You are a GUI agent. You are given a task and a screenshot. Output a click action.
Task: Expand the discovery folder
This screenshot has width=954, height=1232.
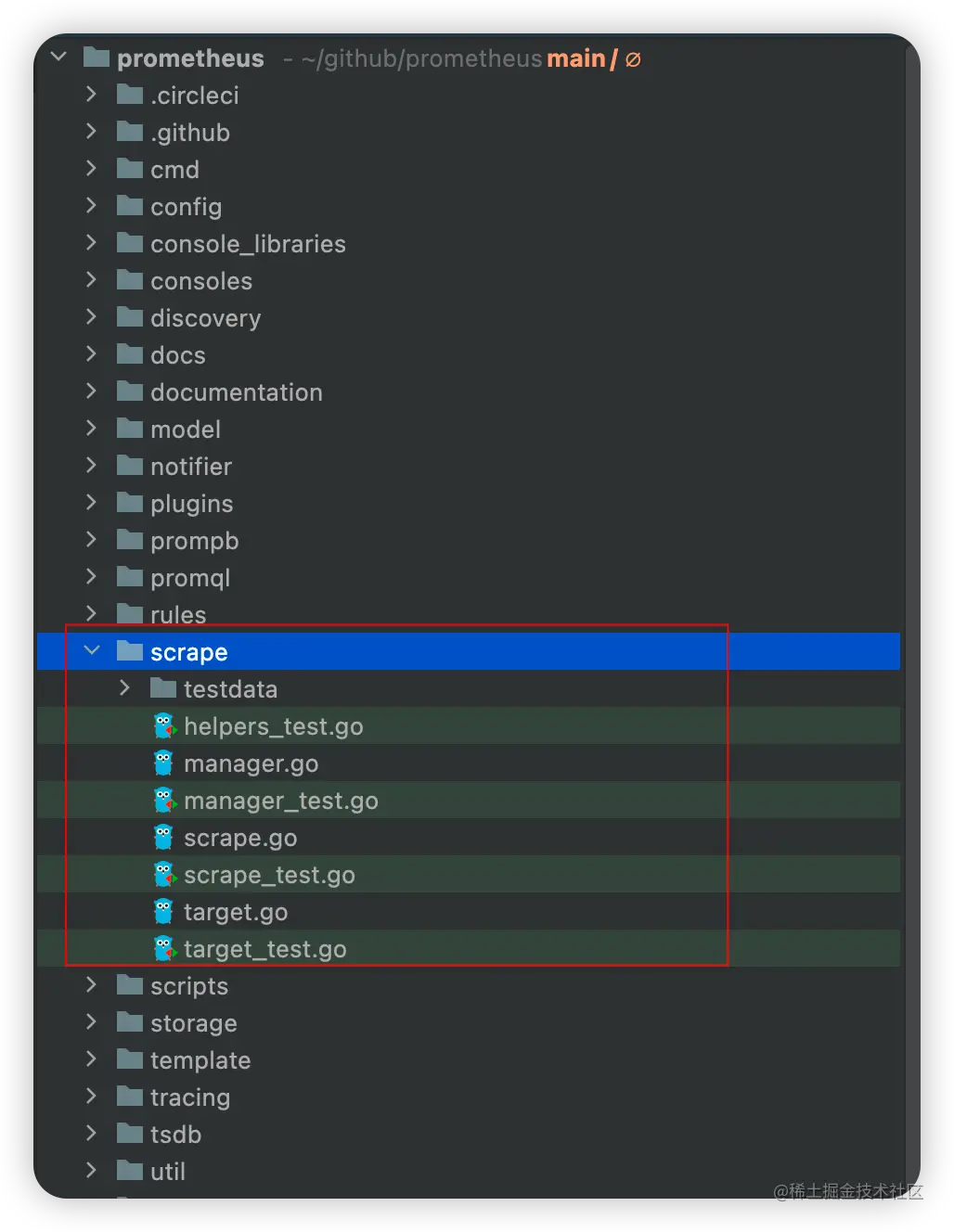(91, 317)
